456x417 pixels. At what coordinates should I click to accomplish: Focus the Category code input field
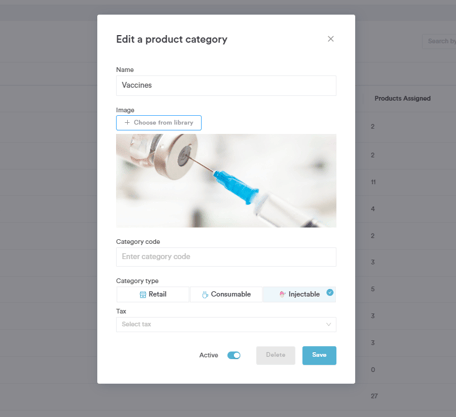pyautogui.click(x=226, y=257)
